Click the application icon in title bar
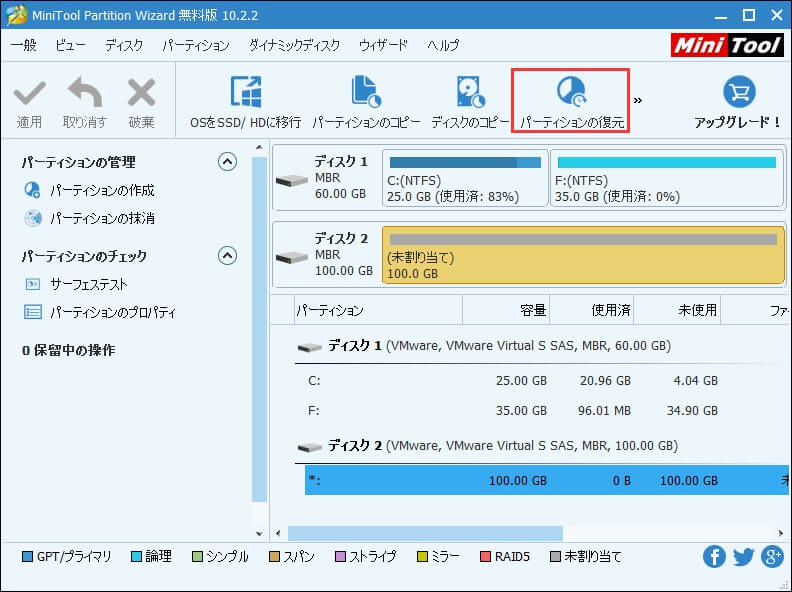Image resolution: width=792 pixels, height=592 pixels. coord(16,15)
